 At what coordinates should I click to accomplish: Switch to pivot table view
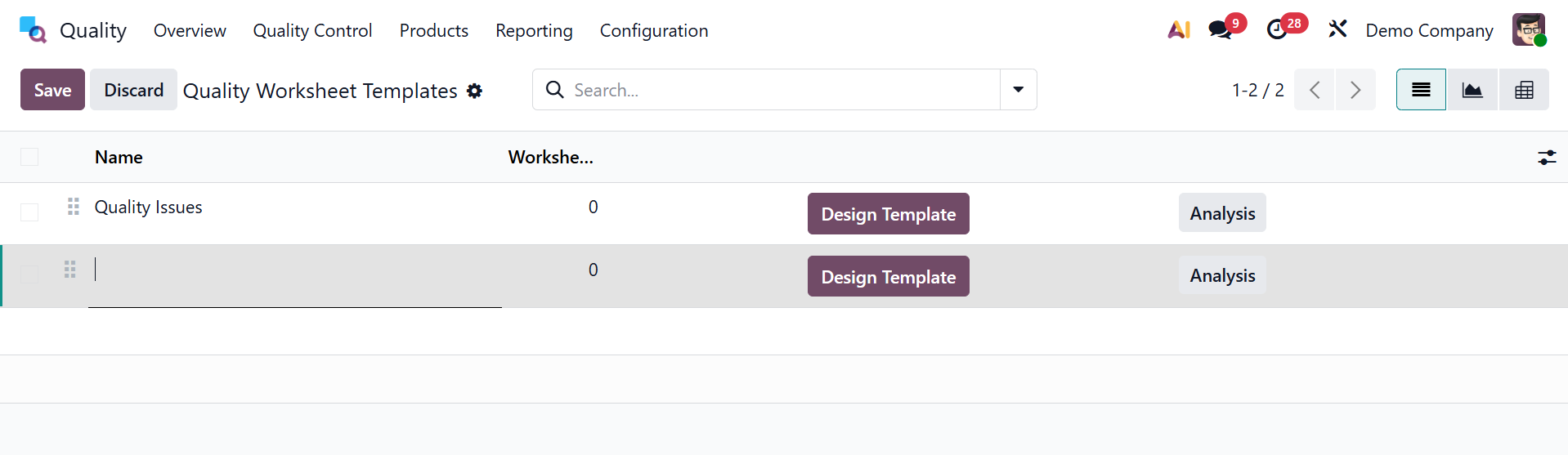point(1524,90)
